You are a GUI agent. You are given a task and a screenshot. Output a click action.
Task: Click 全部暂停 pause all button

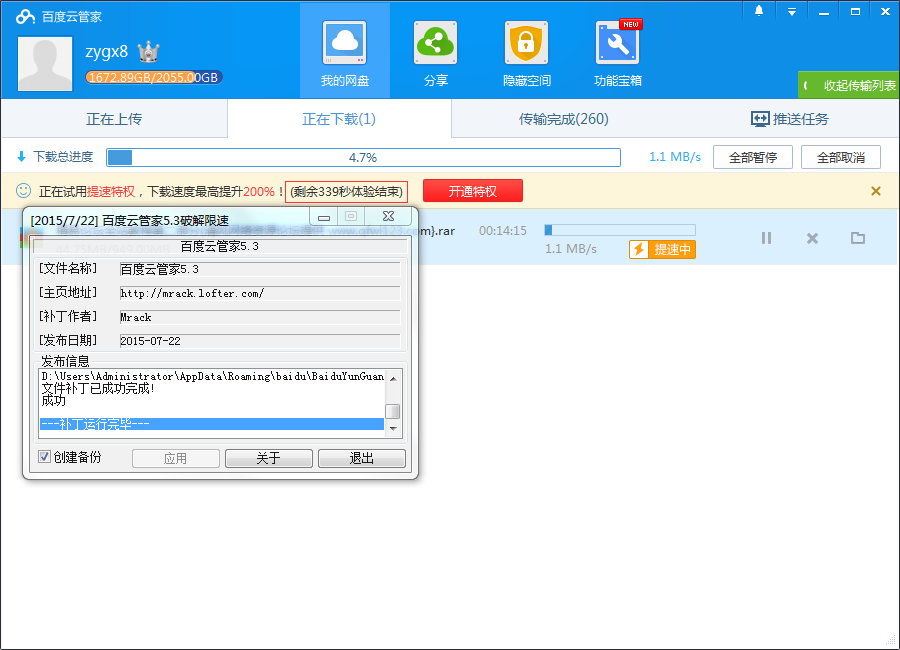coord(752,157)
